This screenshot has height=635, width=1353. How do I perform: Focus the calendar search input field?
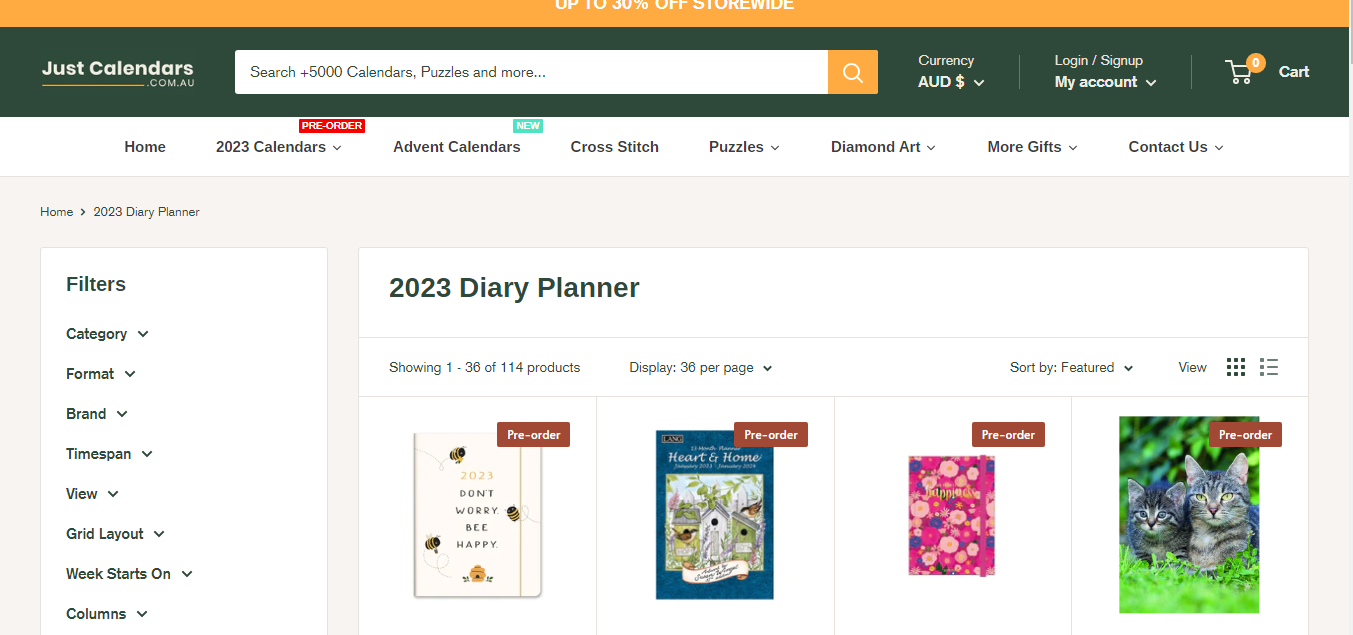pos(530,72)
